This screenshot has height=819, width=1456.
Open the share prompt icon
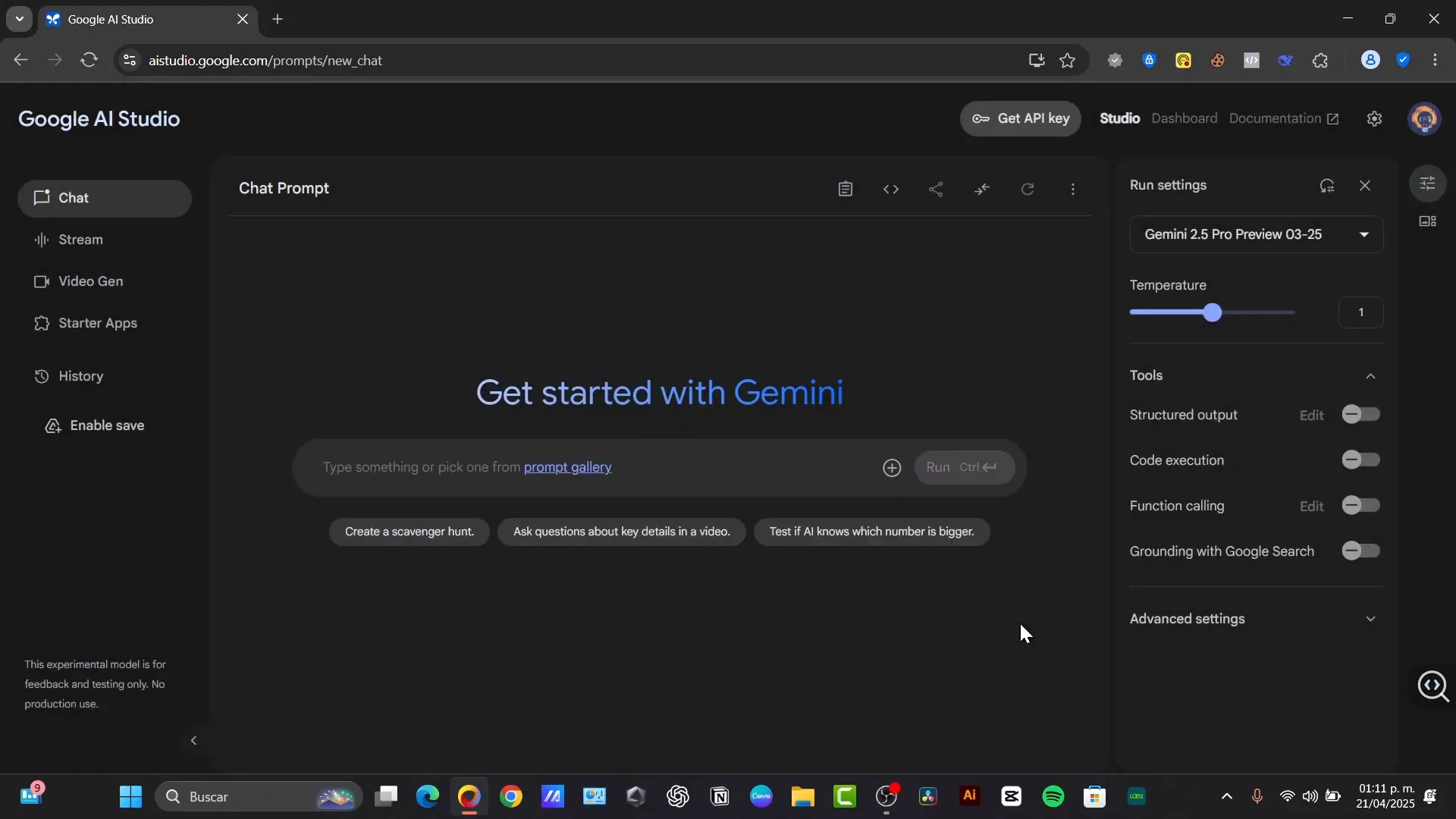(x=937, y=189)
